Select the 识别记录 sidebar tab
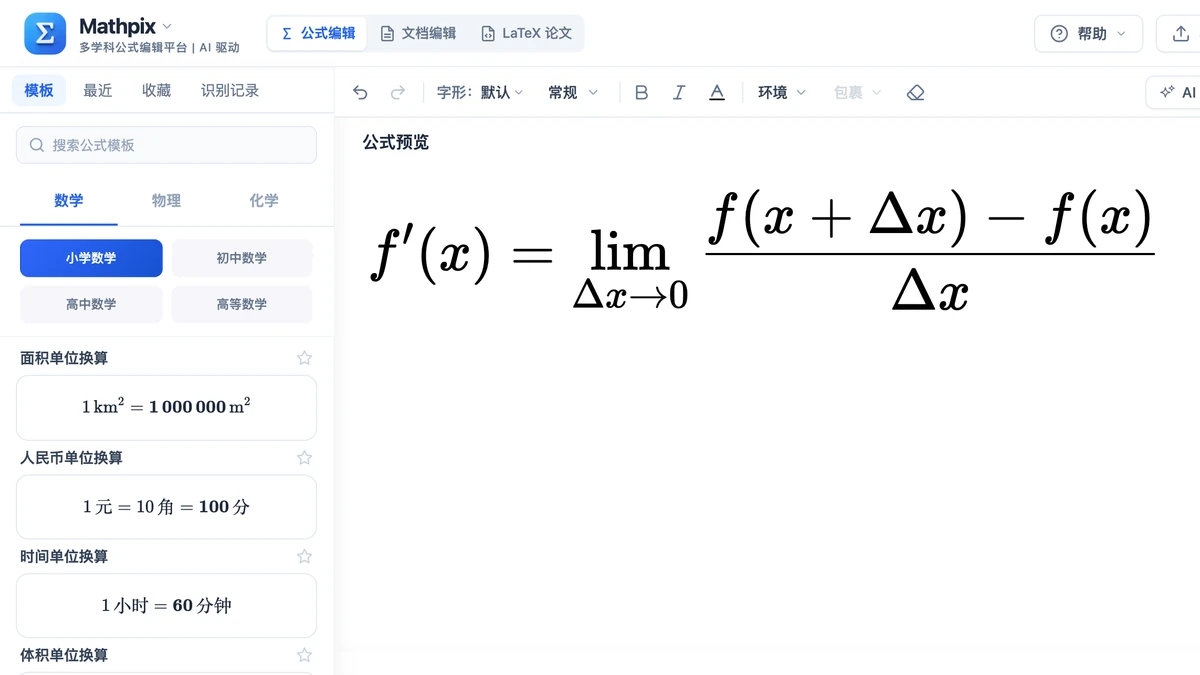 [x=230, y=90]
